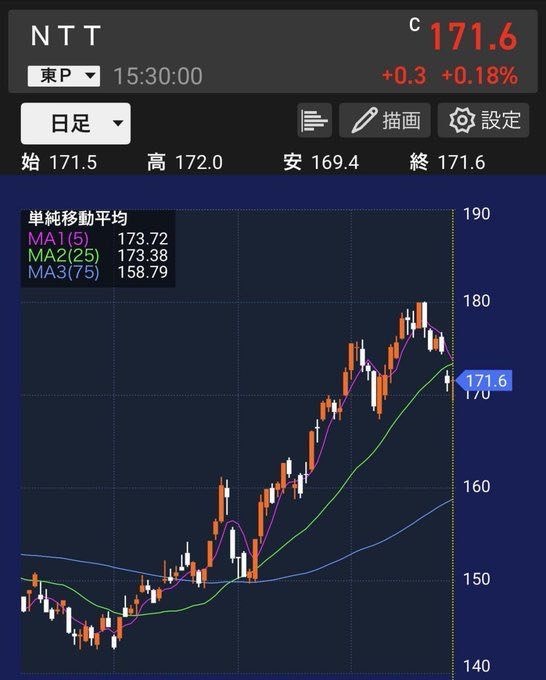This screenshot has width=546, height=680.
Task: Tap the +0.3 price change value
Action: 404,75
